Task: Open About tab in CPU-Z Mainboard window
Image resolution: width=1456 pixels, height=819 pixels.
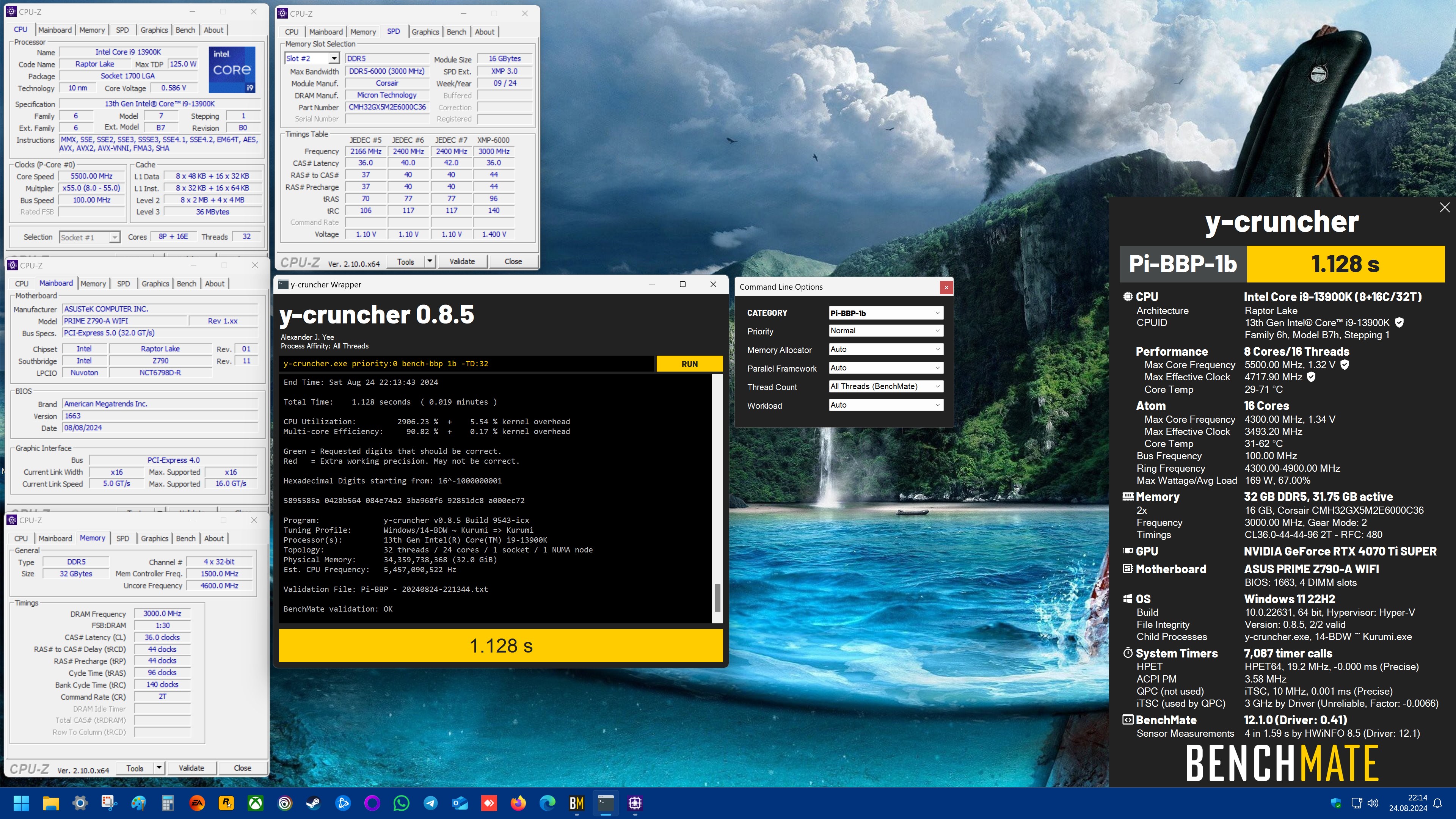Action: 214,284
